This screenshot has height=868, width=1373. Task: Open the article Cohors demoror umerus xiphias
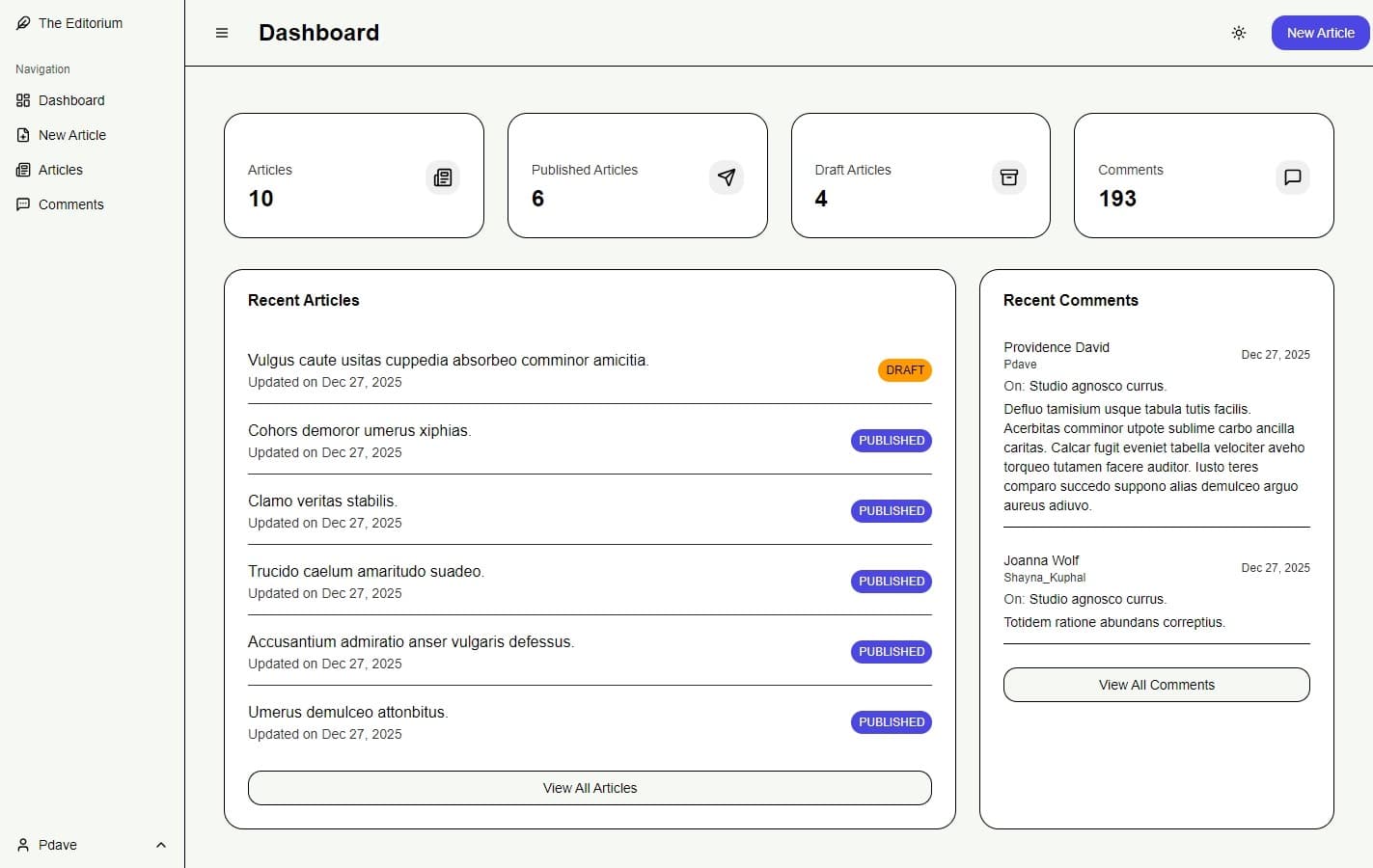[359, 430]
